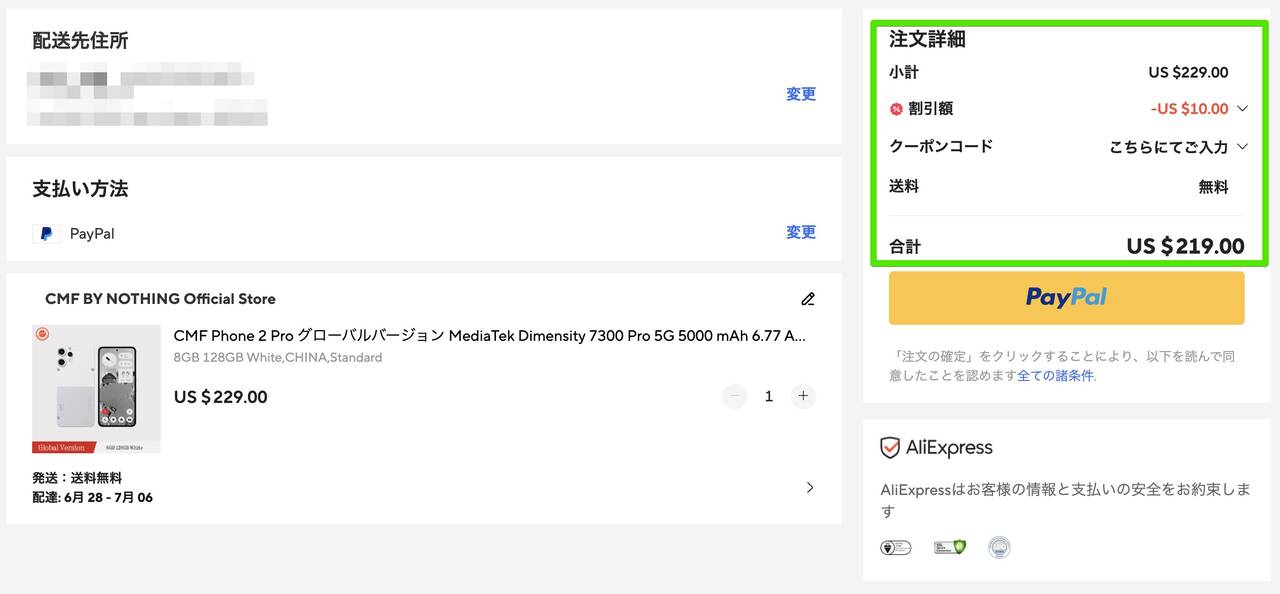Click the 小計 amount US $229.00
Screen dimensions: 1280x594
[1188, 72]
